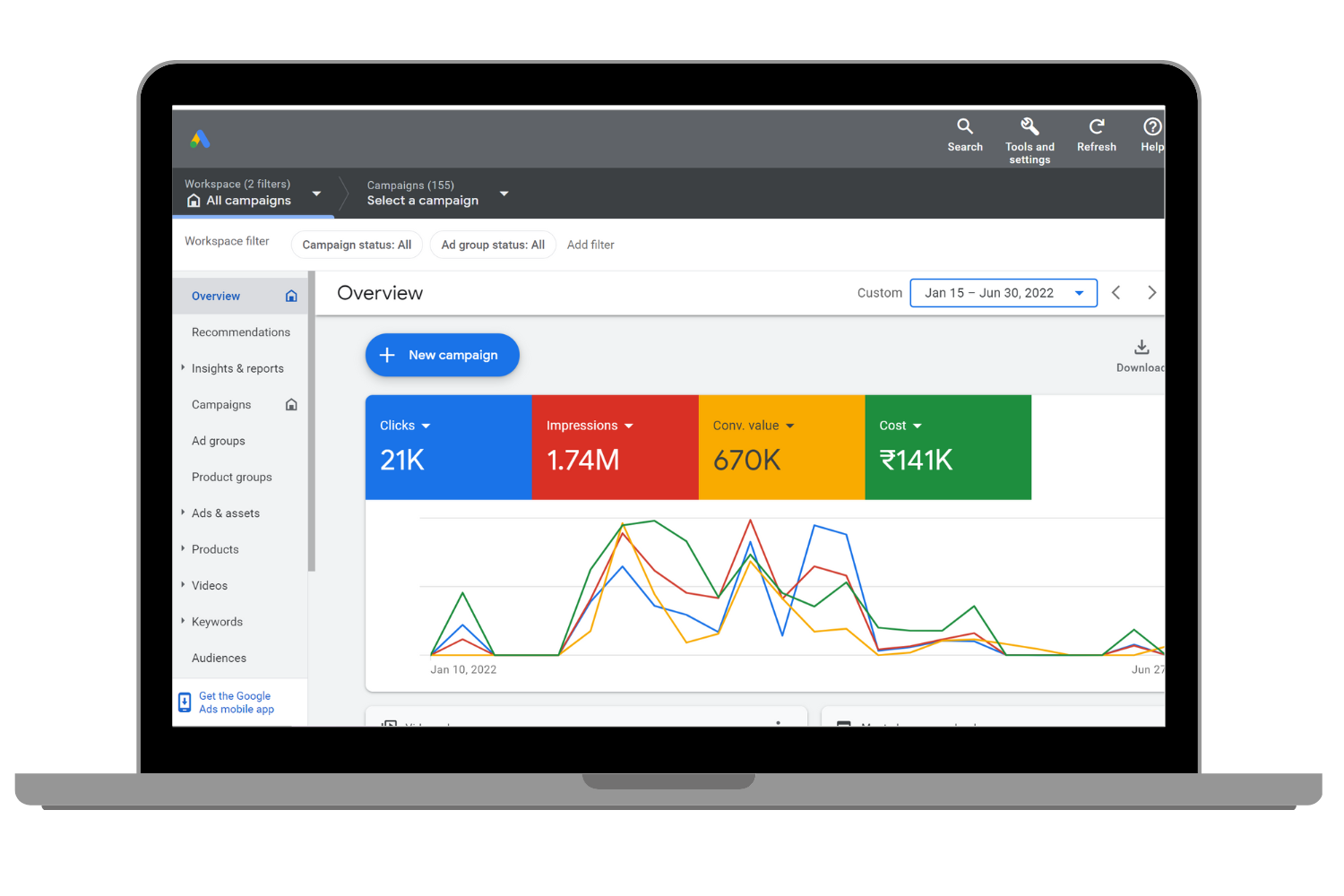
Task: Click the Add filter link
Action: pos(590,245)
